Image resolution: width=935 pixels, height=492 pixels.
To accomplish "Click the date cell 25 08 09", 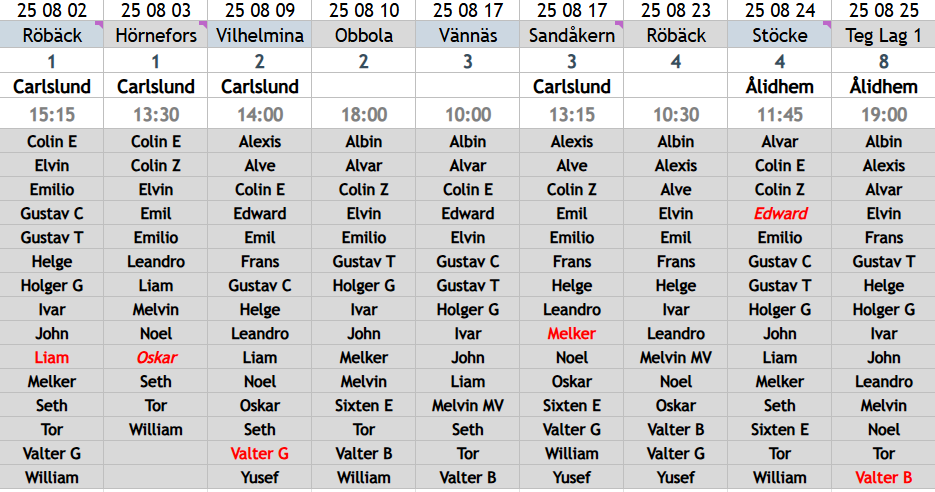I will click(x=259, y=10).
